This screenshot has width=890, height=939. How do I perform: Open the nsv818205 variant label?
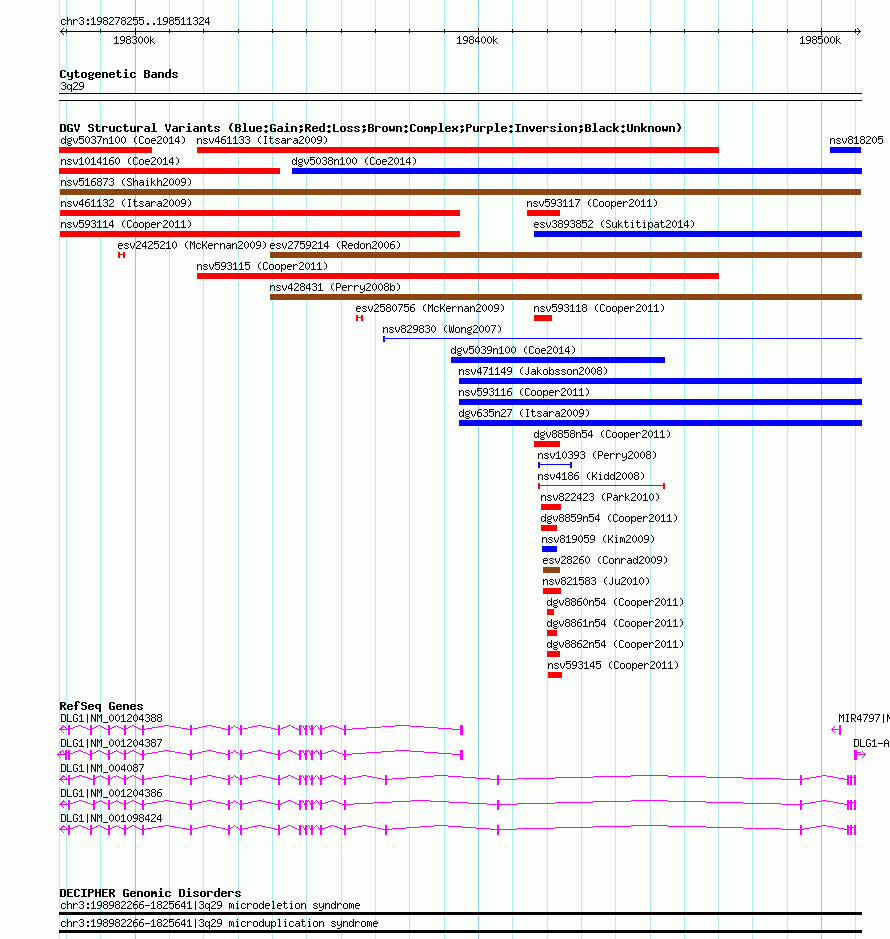(x=856, y=140)
